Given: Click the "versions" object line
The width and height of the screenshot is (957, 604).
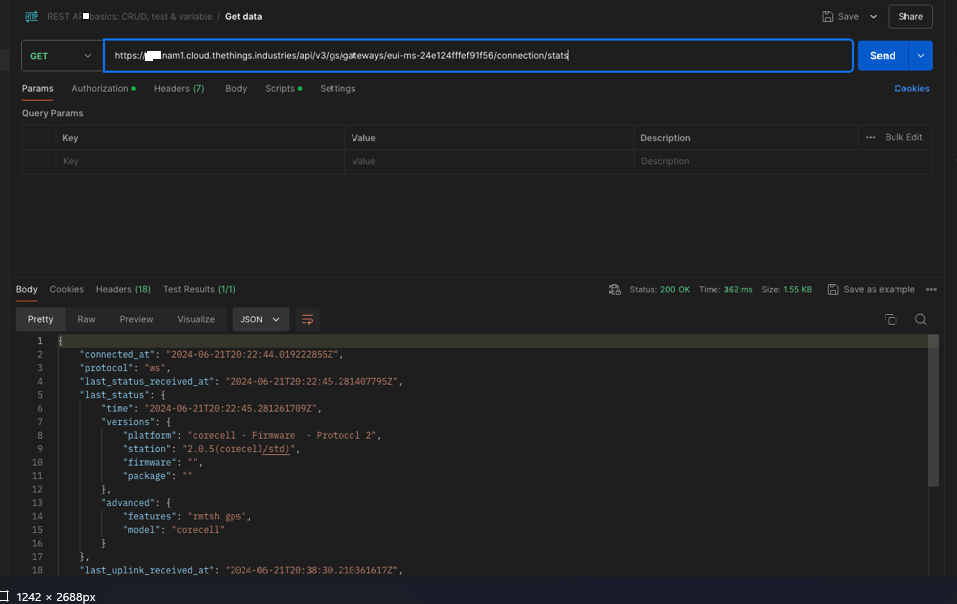Looking at the screenshot, I should point(136,422).
